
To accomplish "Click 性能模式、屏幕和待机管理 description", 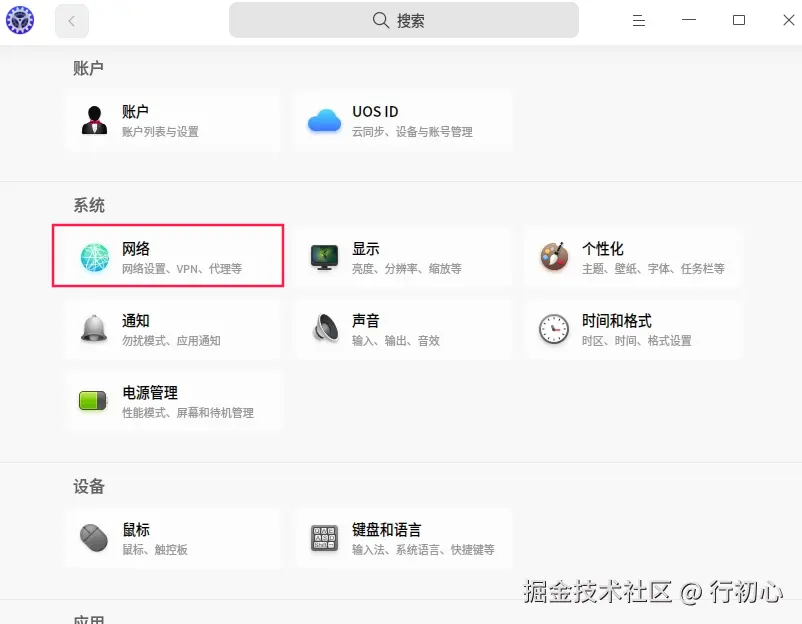I will (x=188, y=413).
